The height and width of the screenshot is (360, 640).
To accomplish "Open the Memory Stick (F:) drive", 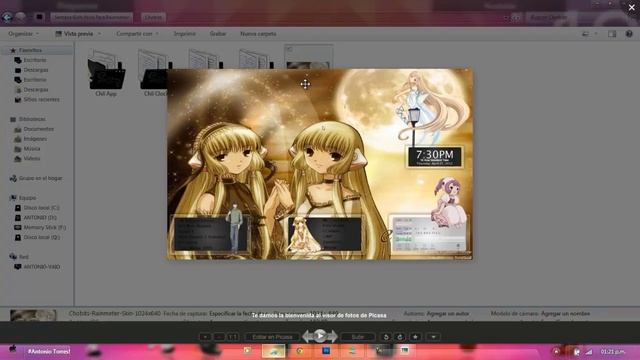I will (x=44, y=227).
